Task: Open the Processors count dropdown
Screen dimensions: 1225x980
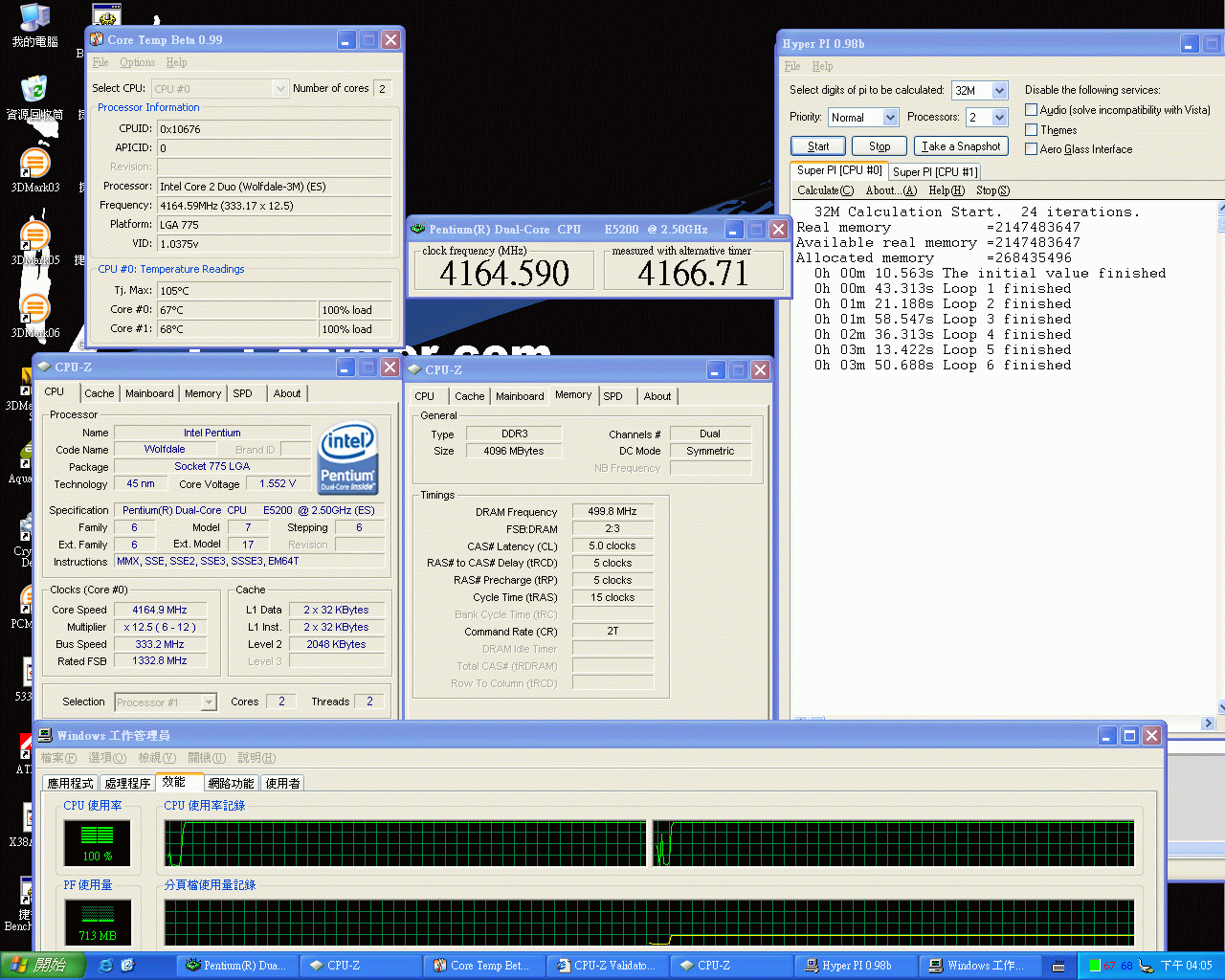Action: tap(999, 118)
